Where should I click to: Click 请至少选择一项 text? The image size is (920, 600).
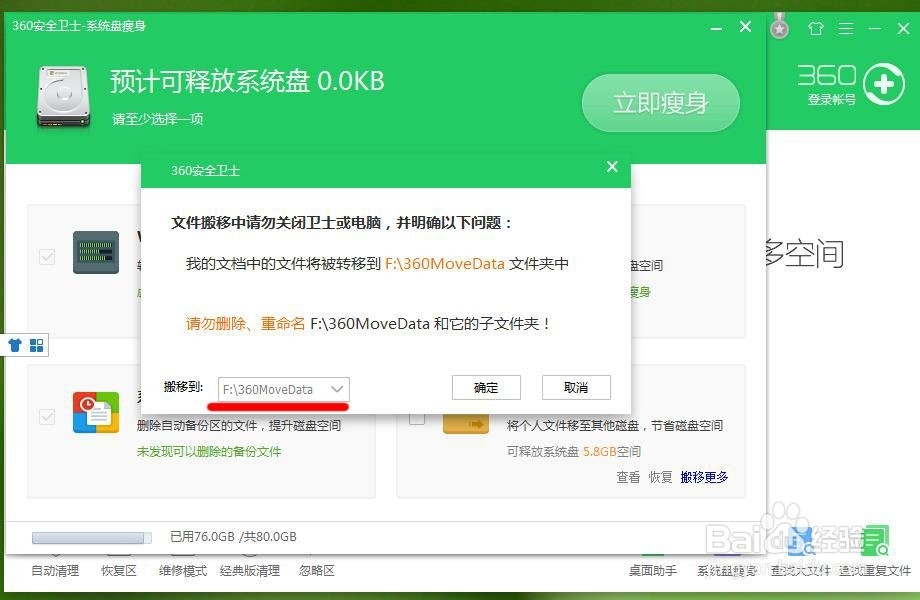tap(158, 119)
